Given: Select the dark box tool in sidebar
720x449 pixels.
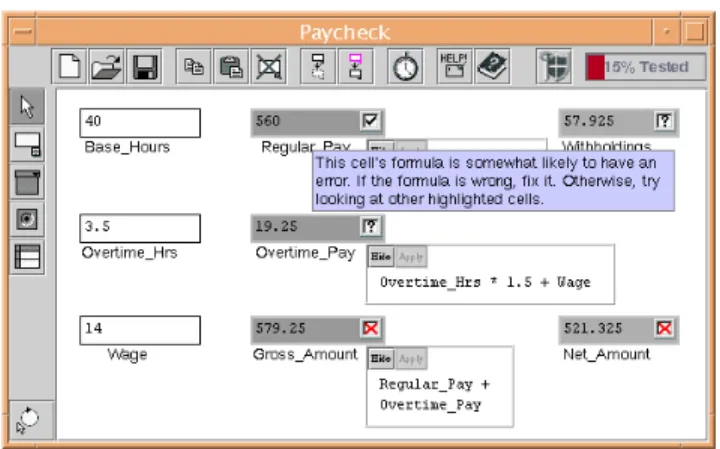Looking at the screenshot, I should [x=27, y=182].
